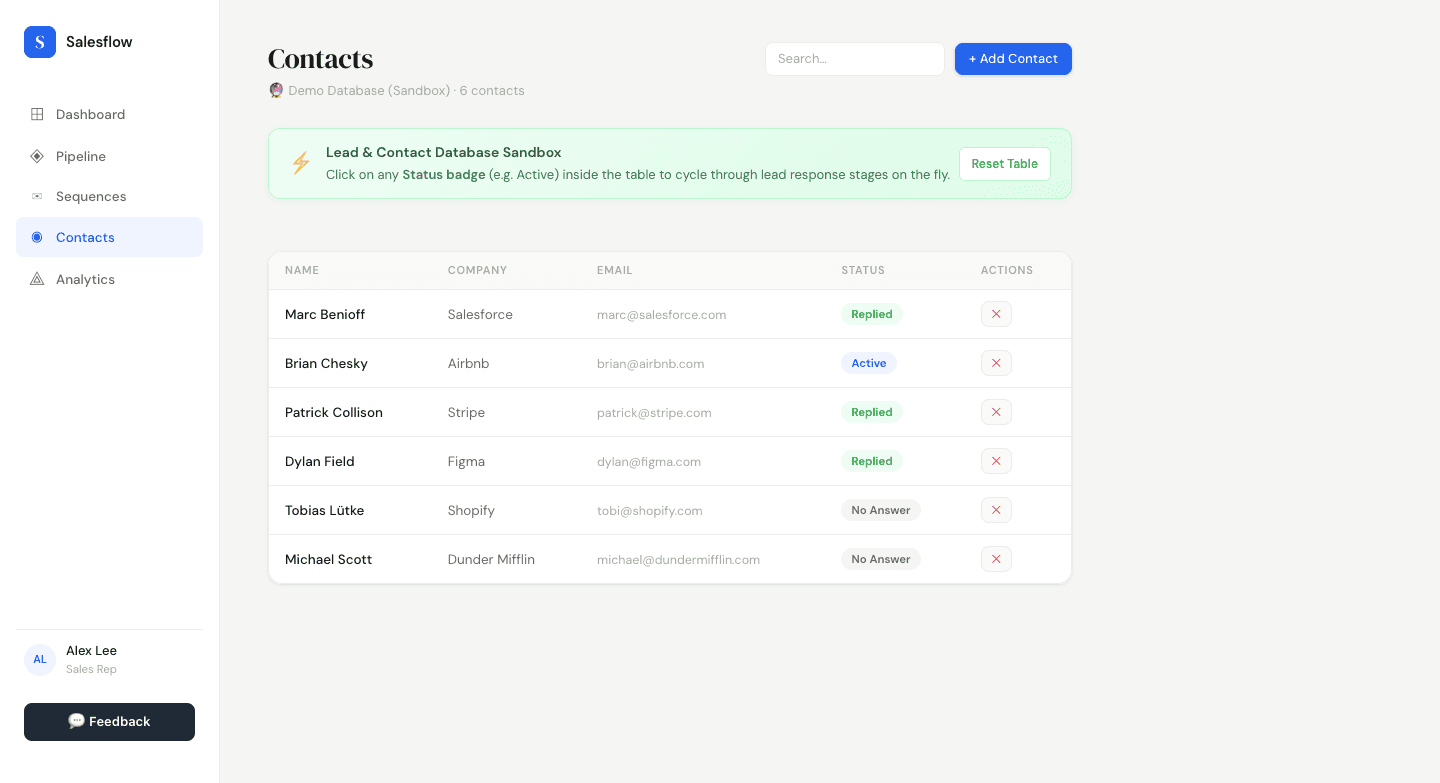This screenshot has width=1440, height=783.
Task: Click the Figma company cell
Action: [466, 461]
